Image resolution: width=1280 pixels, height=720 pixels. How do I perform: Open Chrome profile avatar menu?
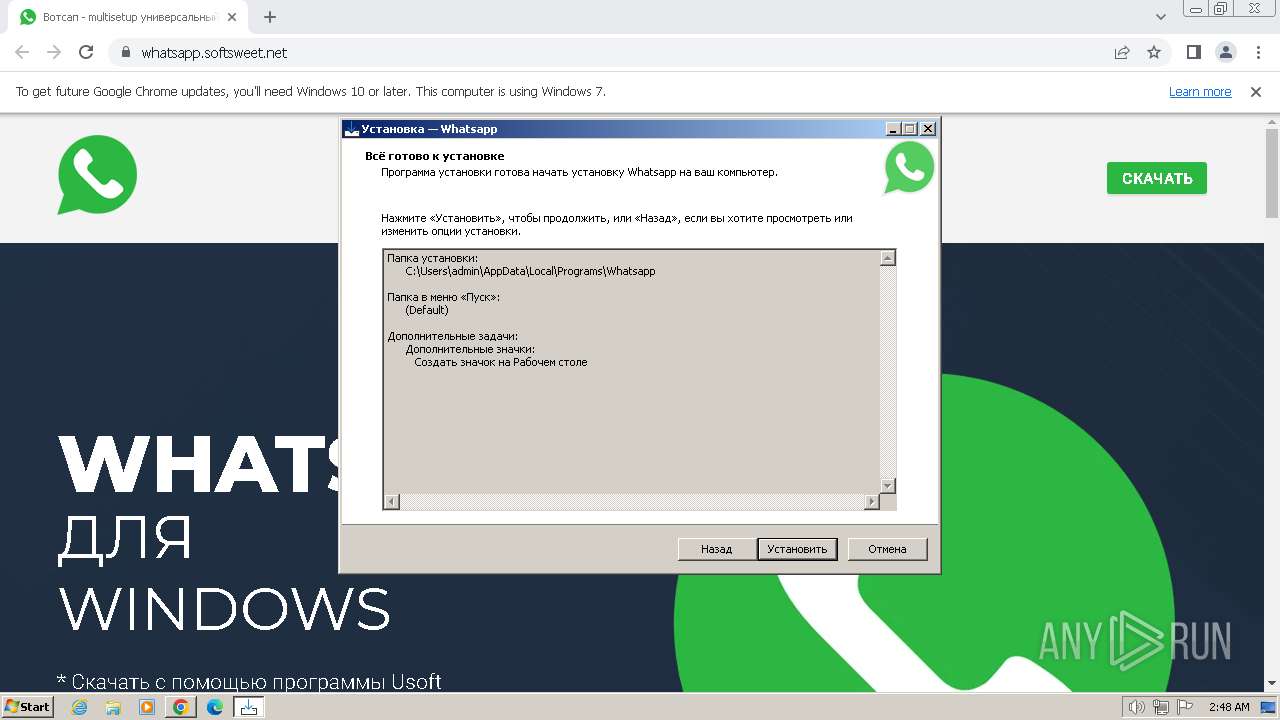(x=1226, y=52)
